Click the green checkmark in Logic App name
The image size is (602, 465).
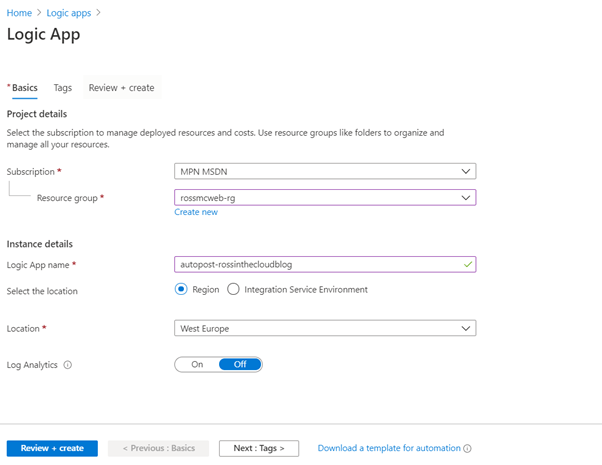click(x=468, y=265)
